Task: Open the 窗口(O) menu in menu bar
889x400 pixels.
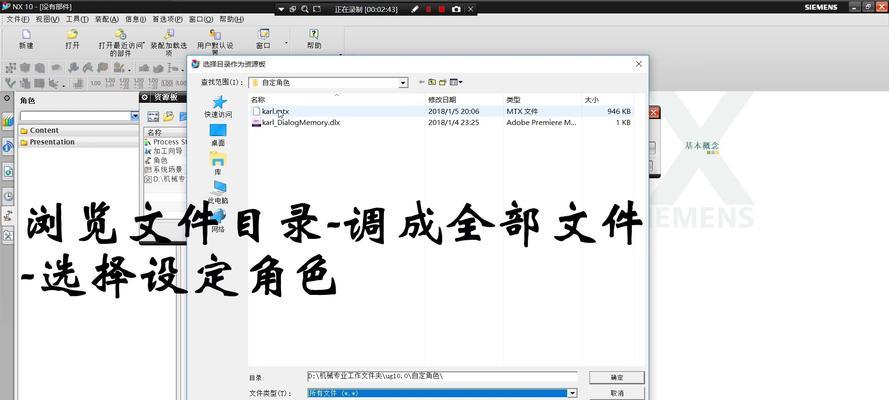Action: pyautogui.click(x=200, y=19)
